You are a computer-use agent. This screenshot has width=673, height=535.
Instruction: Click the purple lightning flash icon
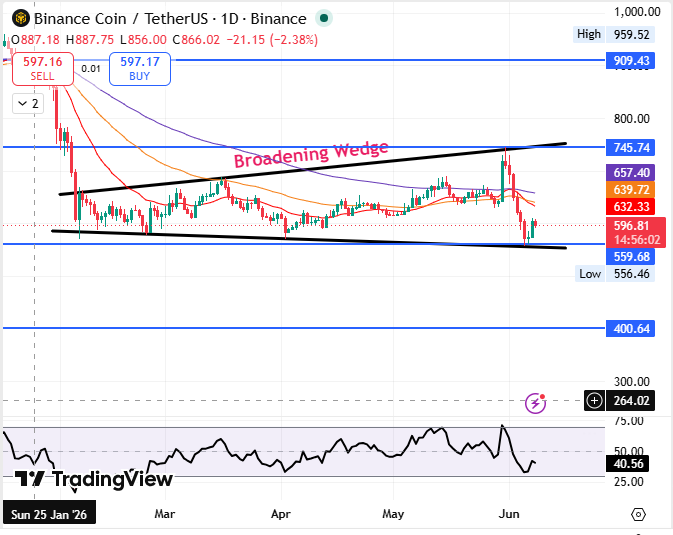tap(536, 403)
